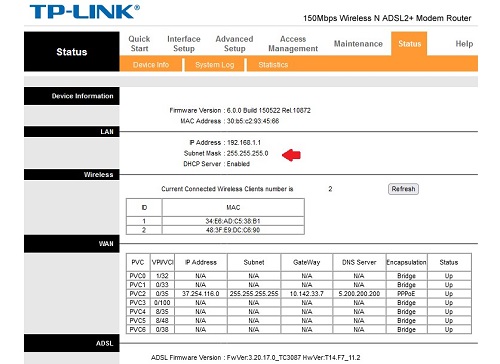500x364 pixels.
Task: View the Statistics sub-tab
Action: point(273,65)
